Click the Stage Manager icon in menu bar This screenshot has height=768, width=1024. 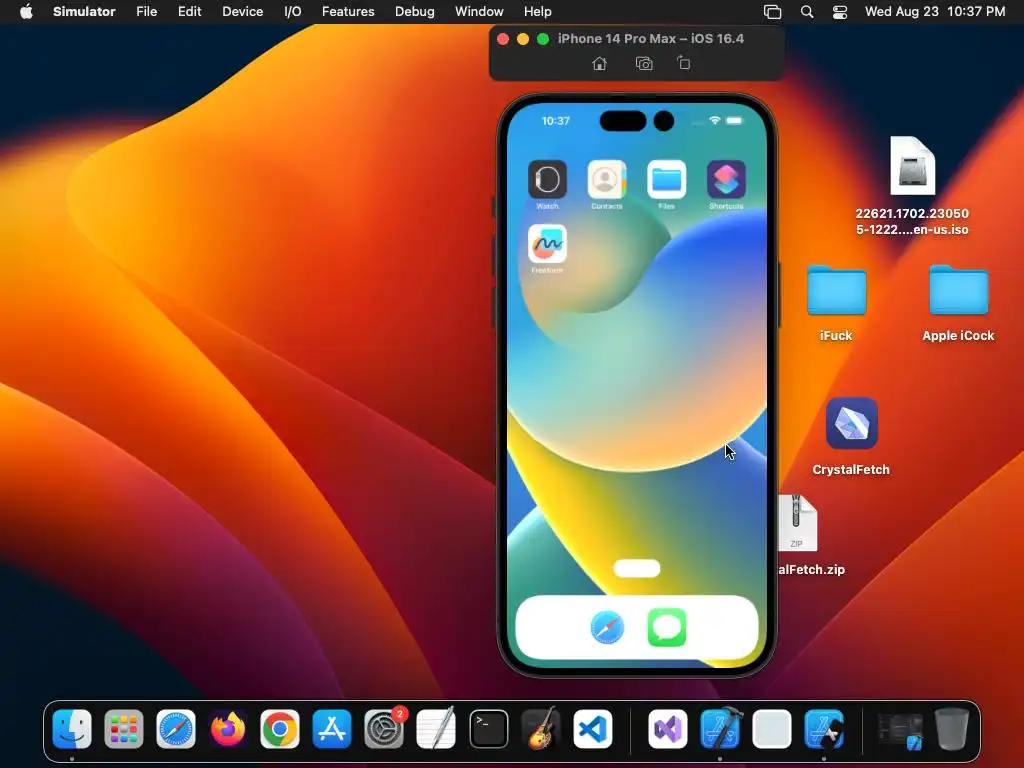(x=773, y=12)
